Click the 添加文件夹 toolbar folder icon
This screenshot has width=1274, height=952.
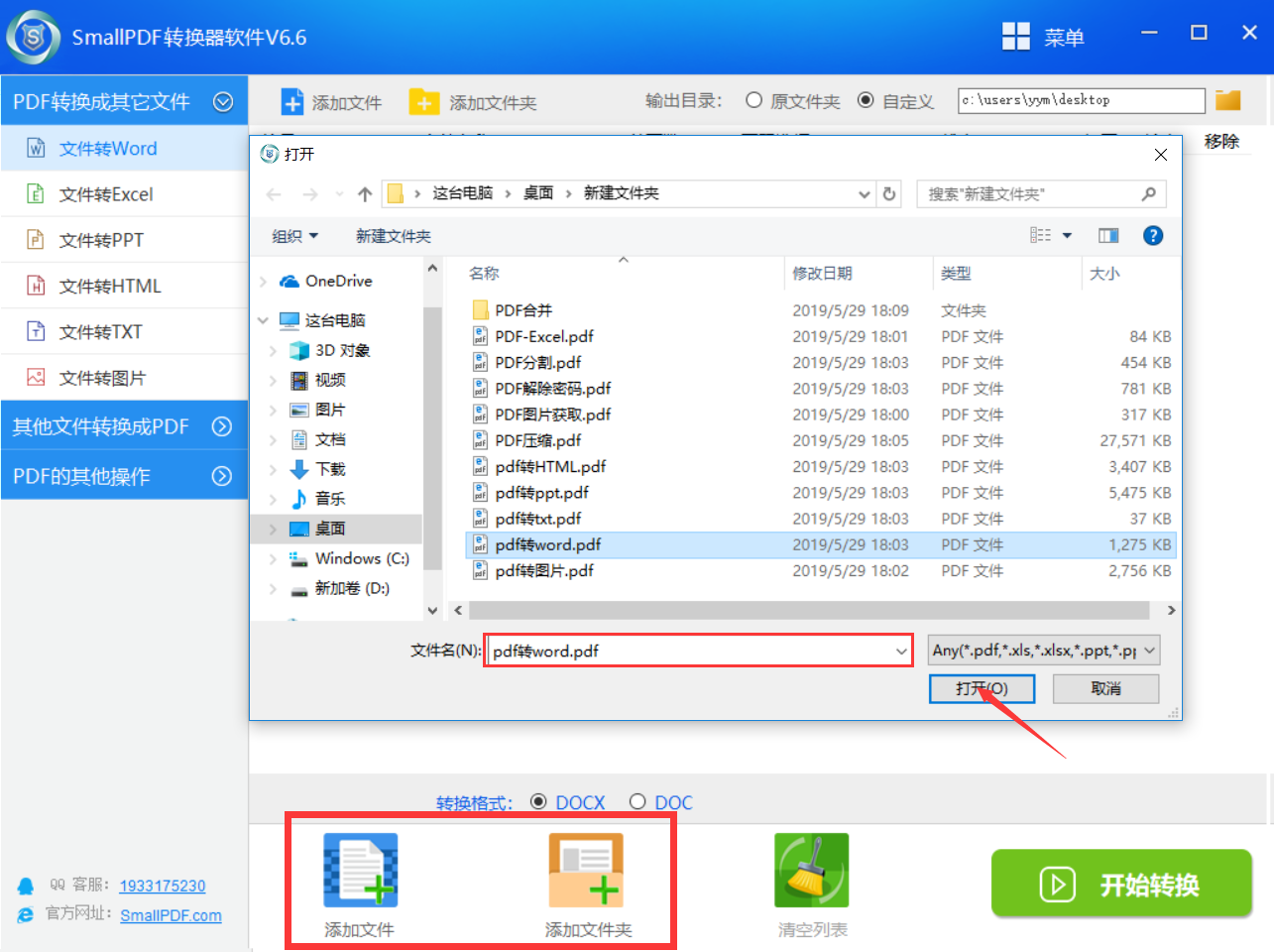[x=423, y=102]
